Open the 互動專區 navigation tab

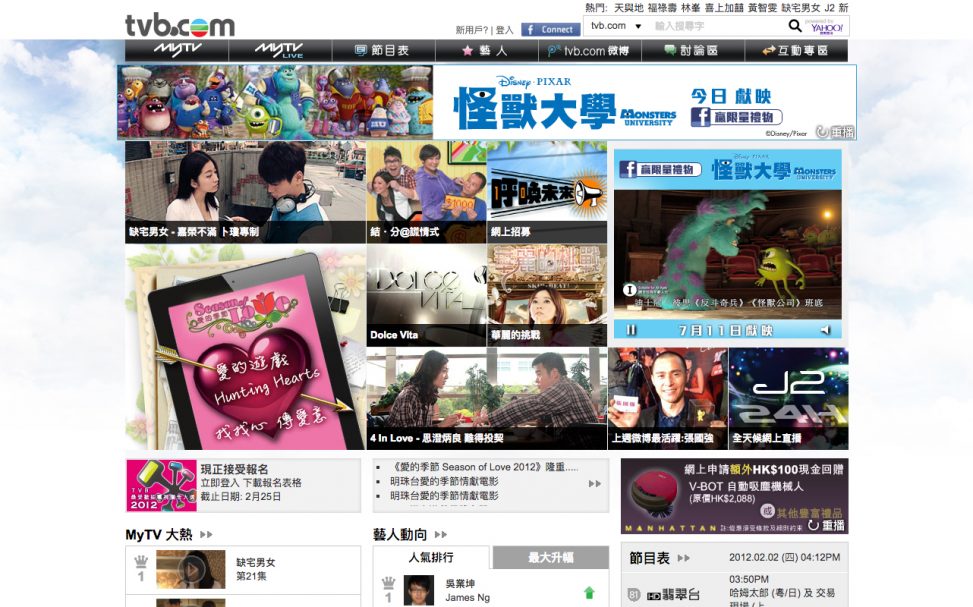coord(796,50)
